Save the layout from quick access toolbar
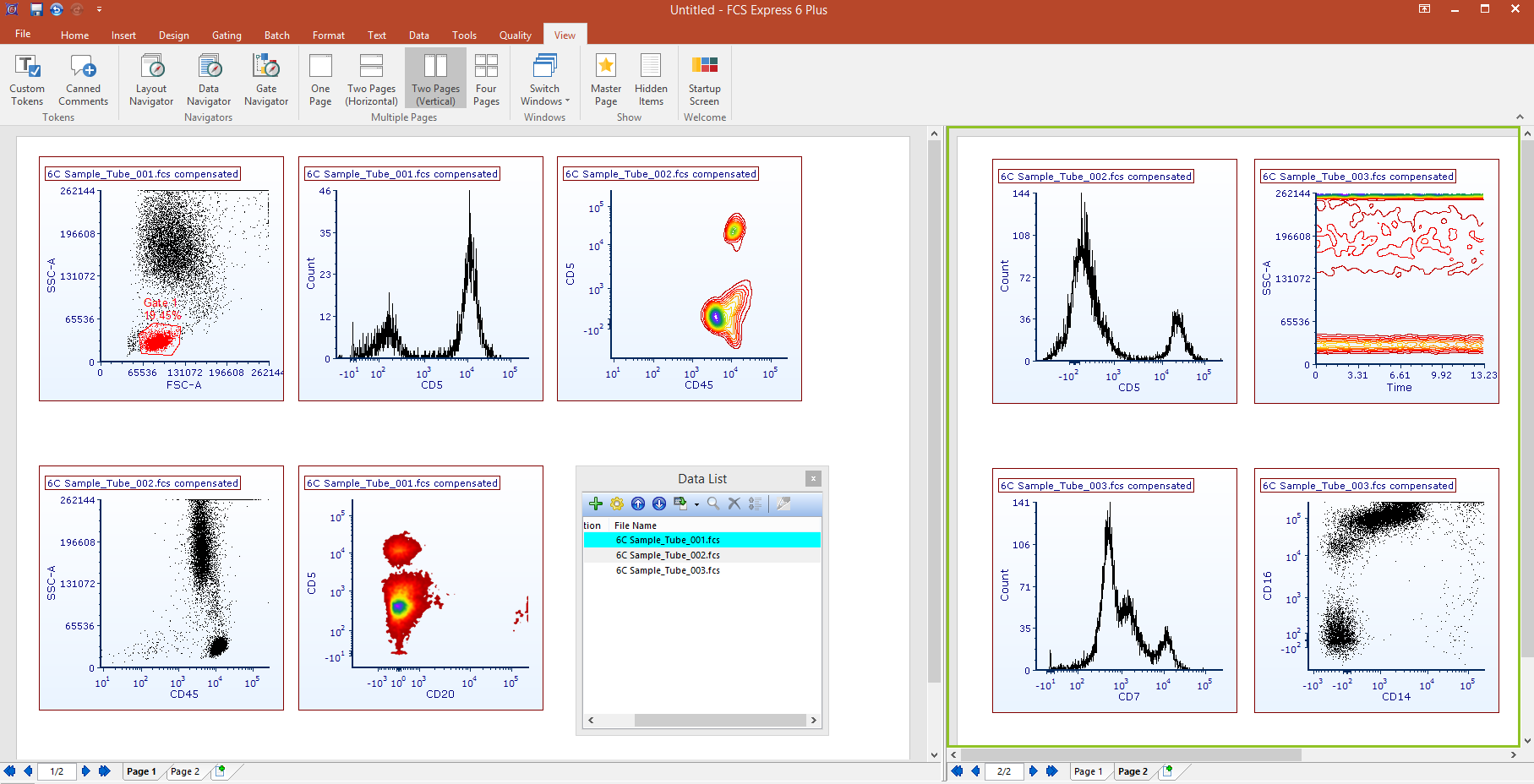This screenshot has width=1534, height=784. pos(36,10)
